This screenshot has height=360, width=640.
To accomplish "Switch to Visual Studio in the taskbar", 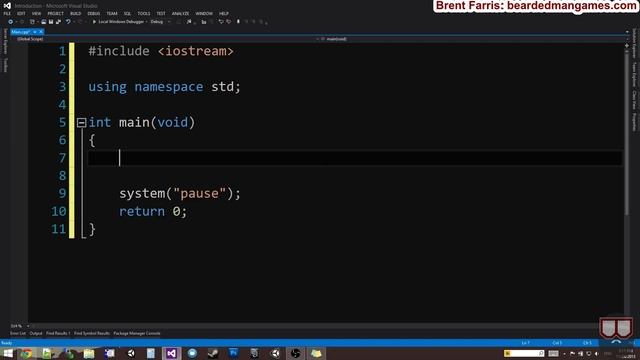I will click(x=171, y=353).
